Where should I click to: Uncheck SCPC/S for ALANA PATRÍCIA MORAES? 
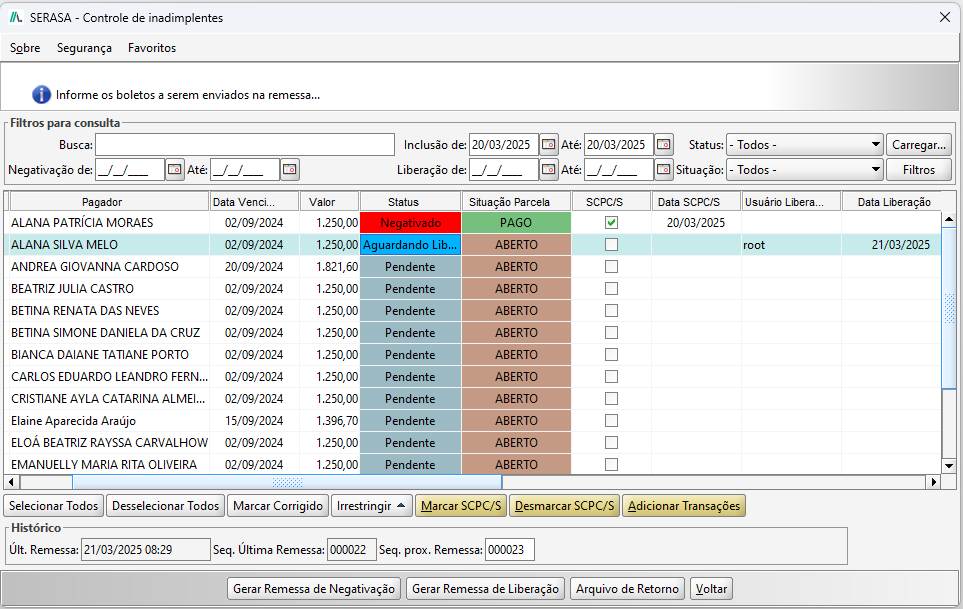pos(611,223)
